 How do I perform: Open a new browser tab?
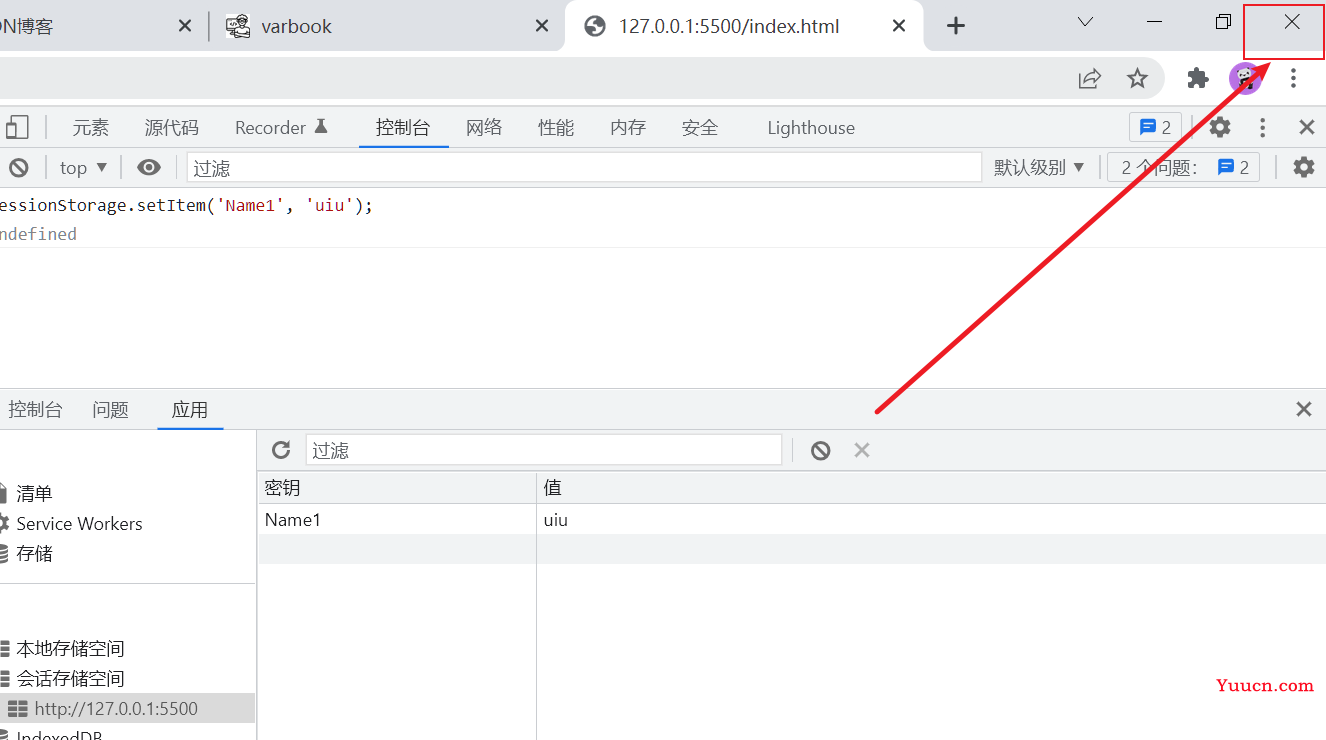click(x=956, y=26)
